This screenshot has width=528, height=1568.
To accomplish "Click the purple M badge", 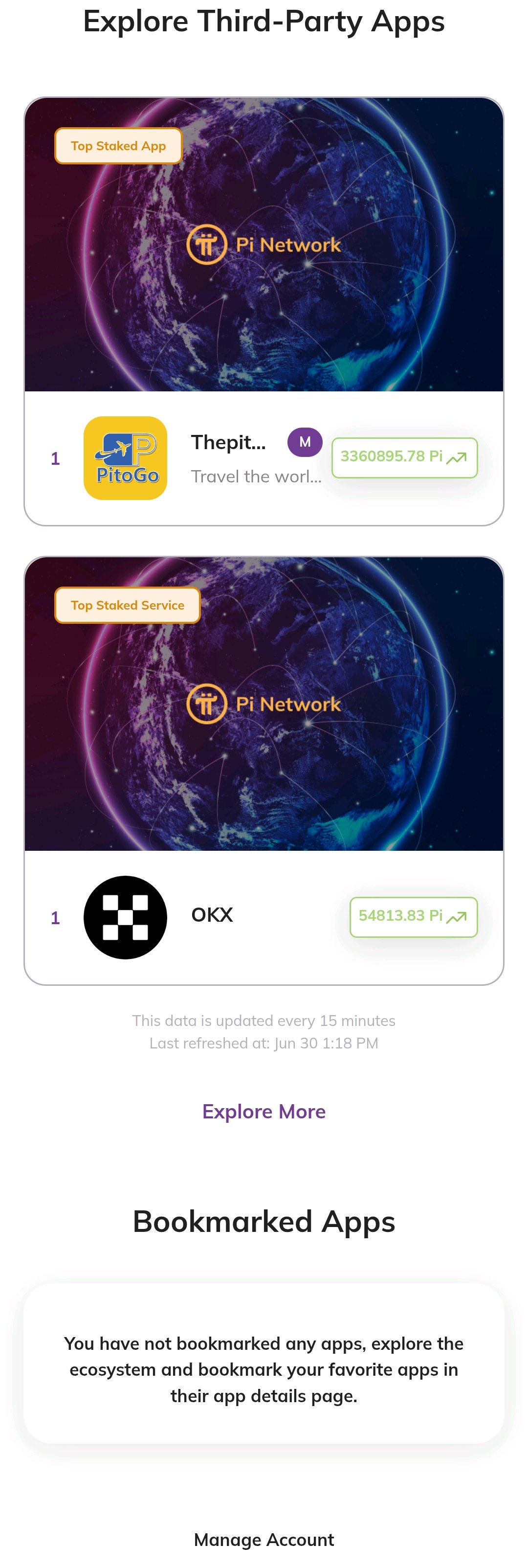I will click(305, 442).
